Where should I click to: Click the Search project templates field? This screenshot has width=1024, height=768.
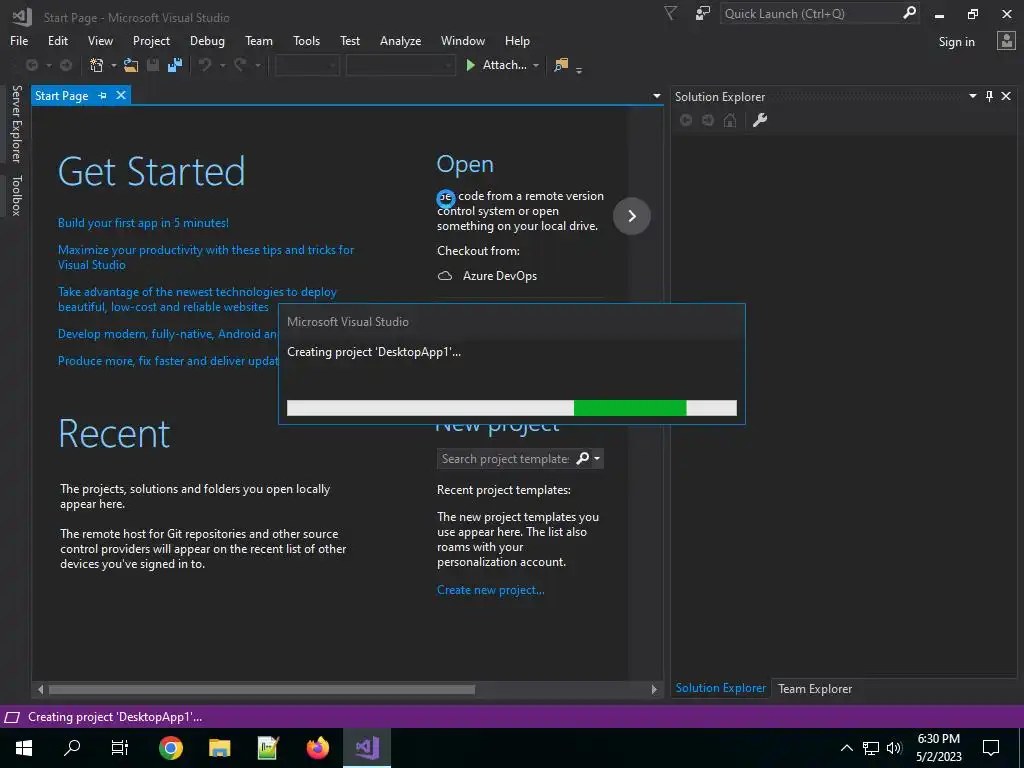point(505,458)
